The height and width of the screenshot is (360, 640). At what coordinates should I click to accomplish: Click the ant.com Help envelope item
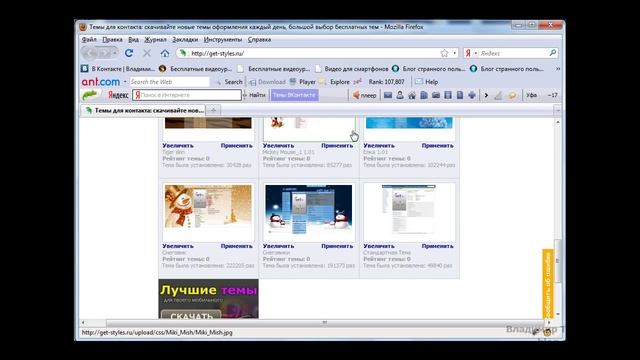click(427, 82)
